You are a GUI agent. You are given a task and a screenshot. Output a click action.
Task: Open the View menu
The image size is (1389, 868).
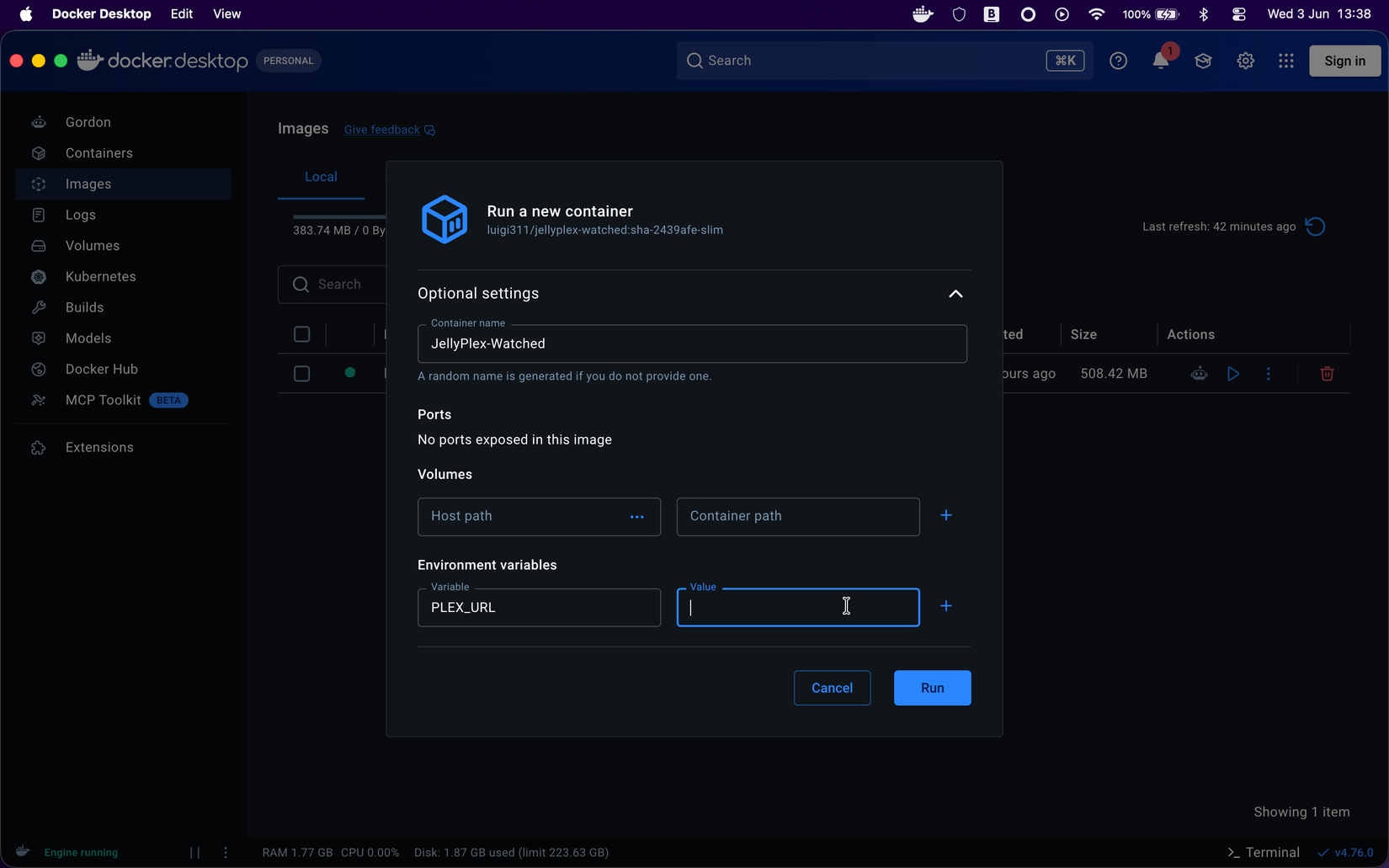point(226,14)
